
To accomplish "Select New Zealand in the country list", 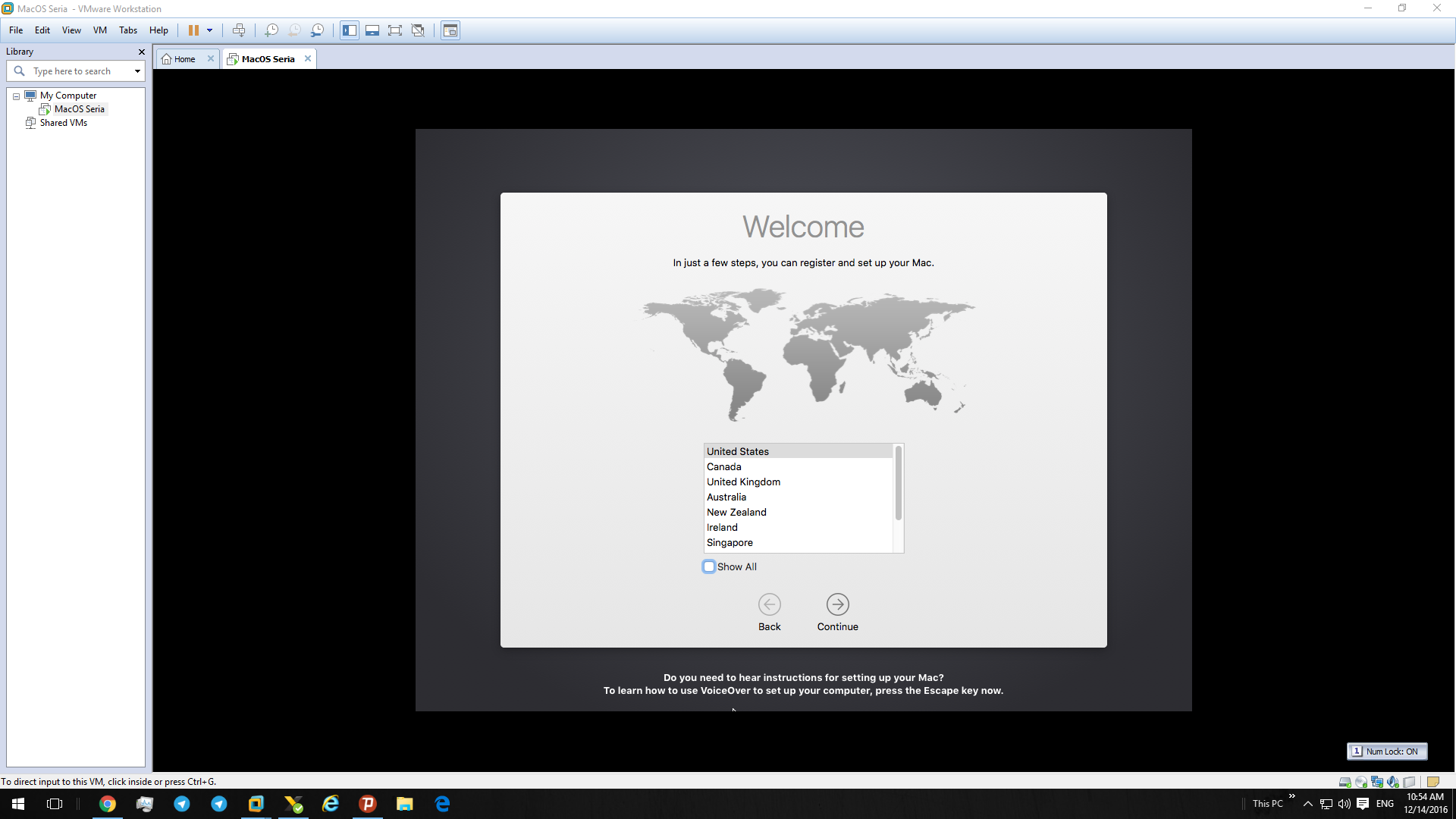I will click(799, 512).
